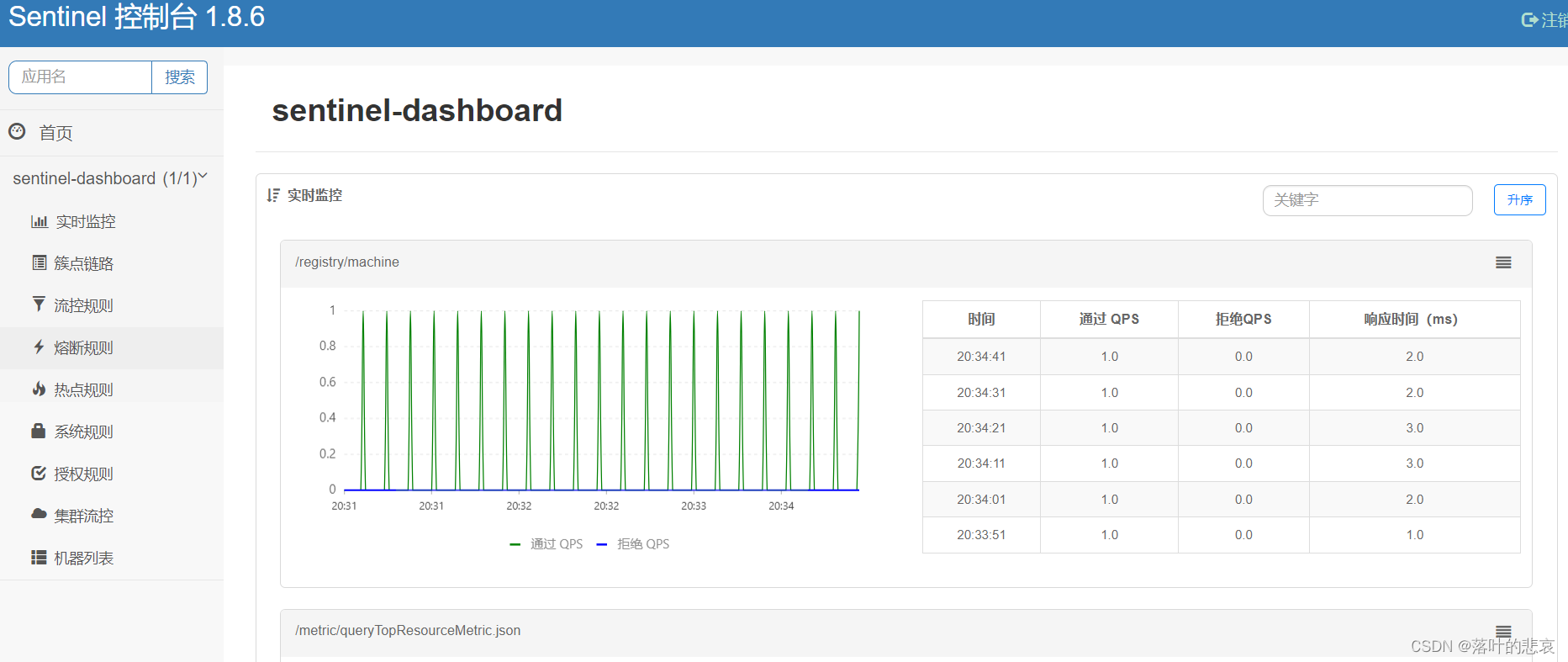The image size is (1568, 662).
Task: Click the checkmark icon for 授权规则
Action: tap(39, 473)
